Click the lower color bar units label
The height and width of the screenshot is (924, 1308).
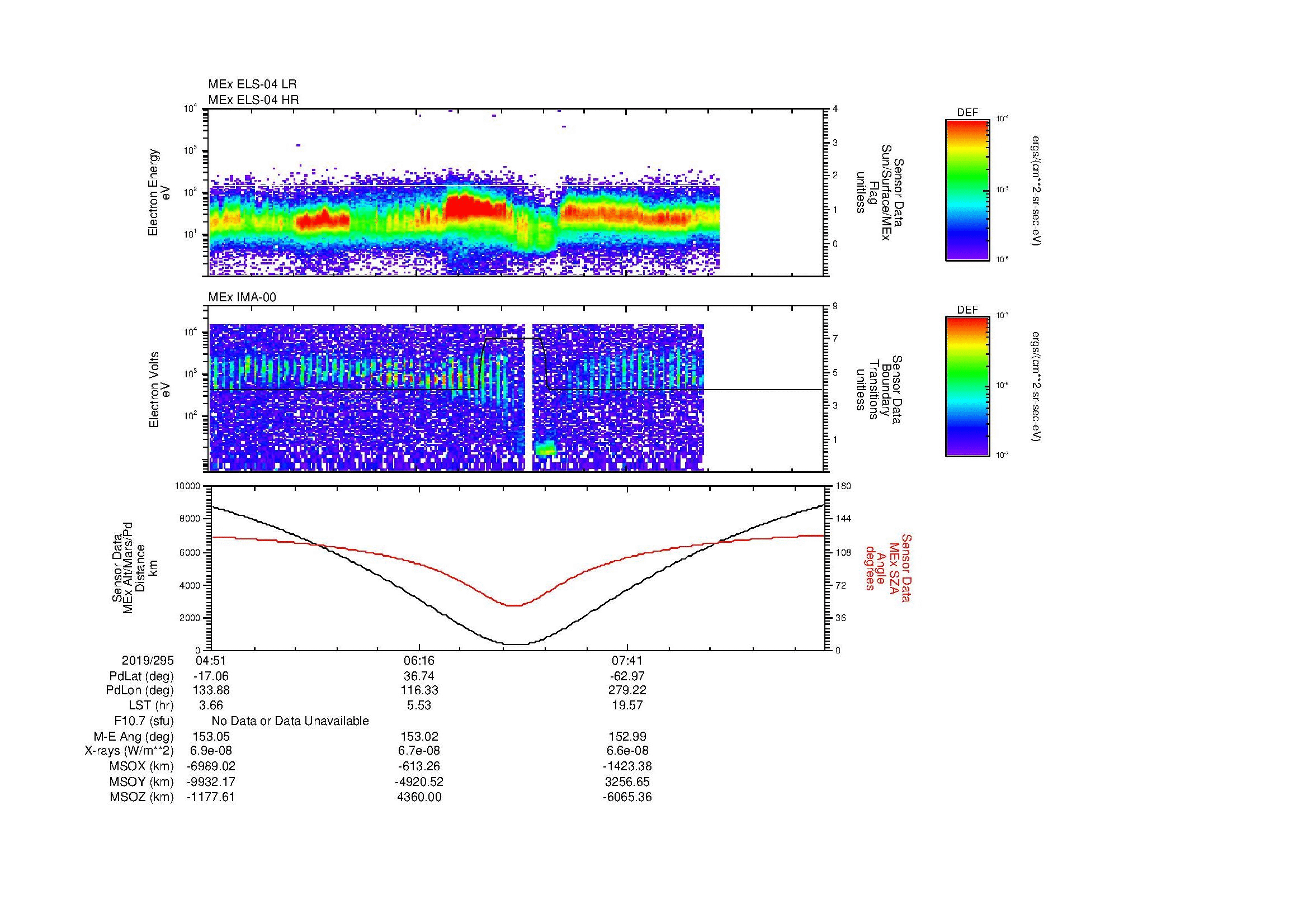1036,387
